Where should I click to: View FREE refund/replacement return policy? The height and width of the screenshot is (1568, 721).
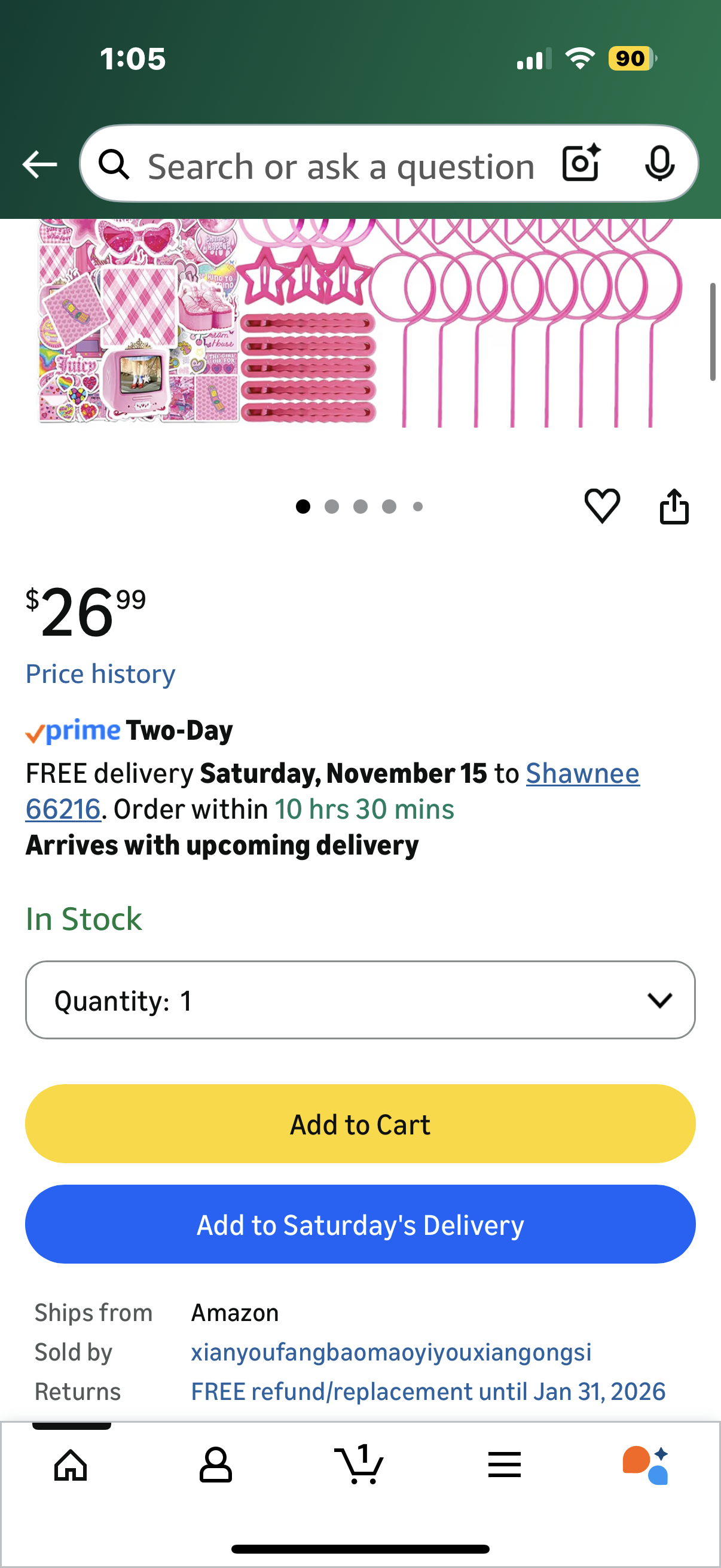point(427,1392)
